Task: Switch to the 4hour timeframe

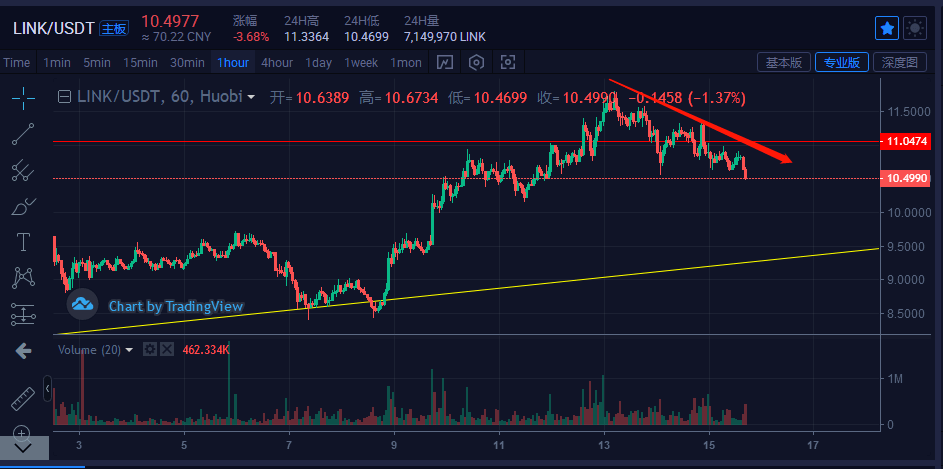Action: 277,62
